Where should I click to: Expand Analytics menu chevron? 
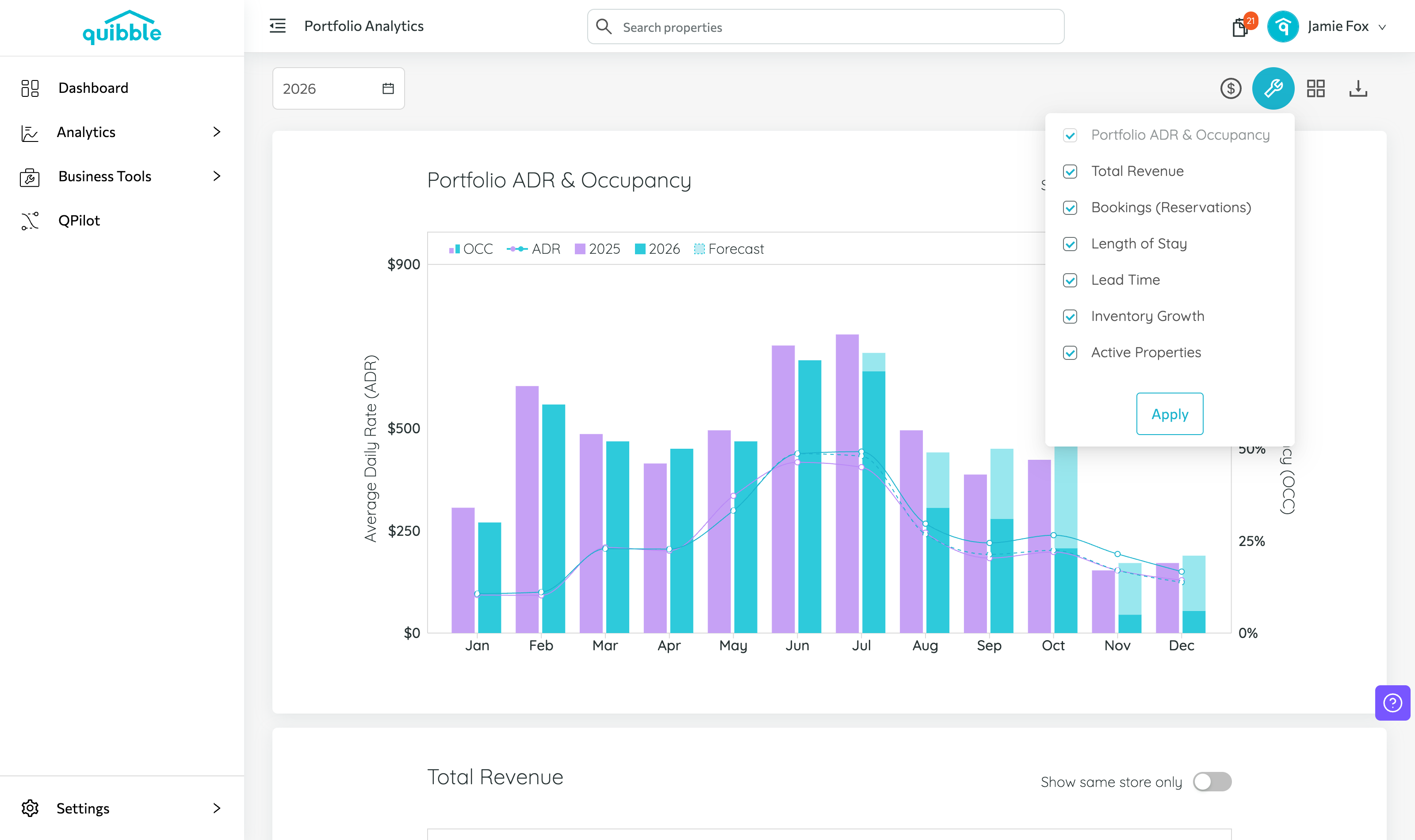pos(216,132)
